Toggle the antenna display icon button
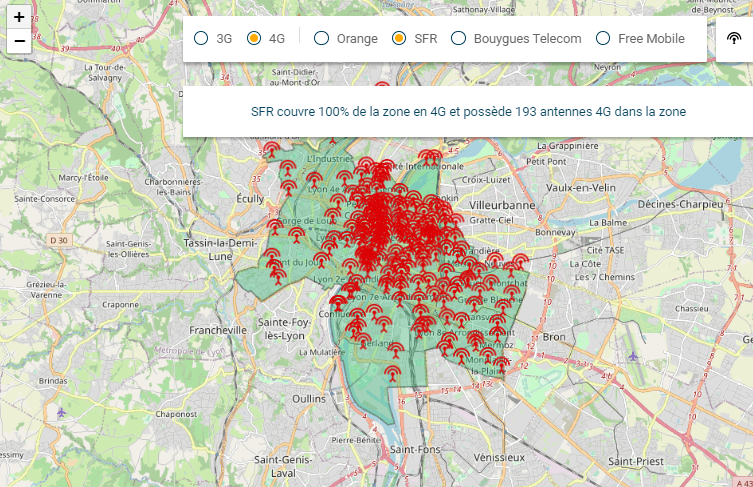This screenshot has width=753, height=487. click(x=734, y=39)
